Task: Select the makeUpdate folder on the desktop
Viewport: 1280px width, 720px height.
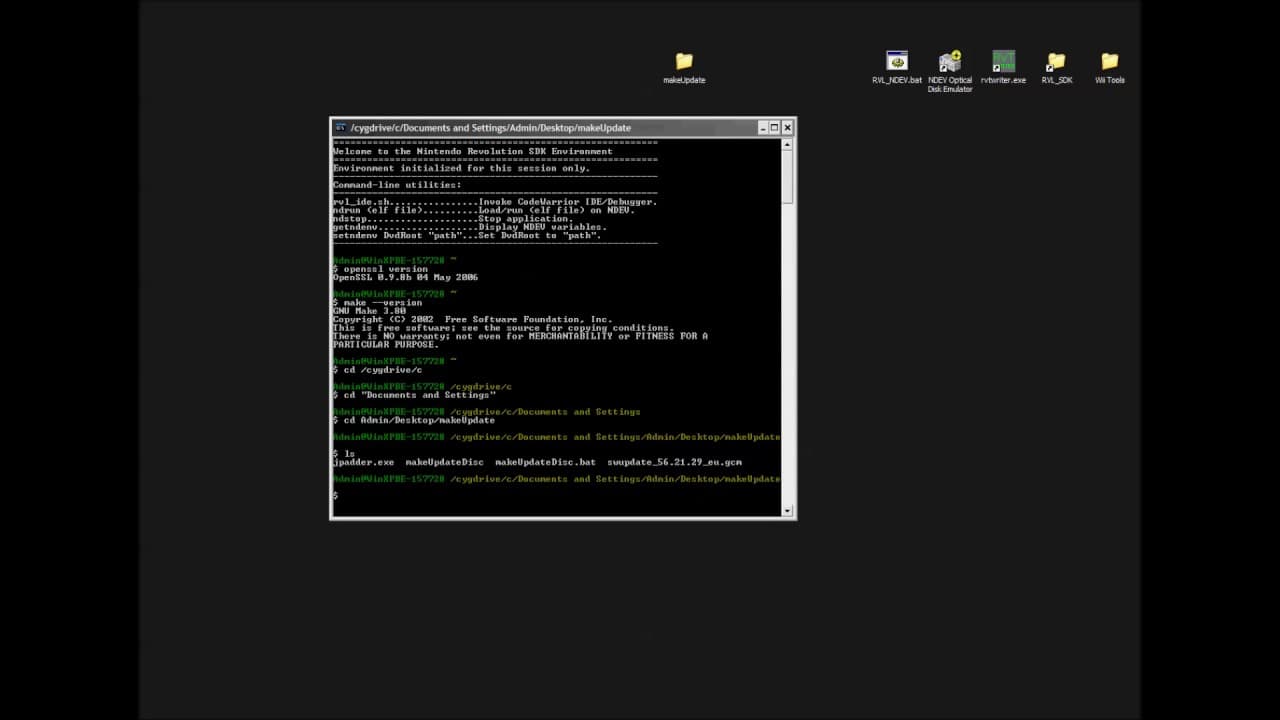Action: [684, 68]
